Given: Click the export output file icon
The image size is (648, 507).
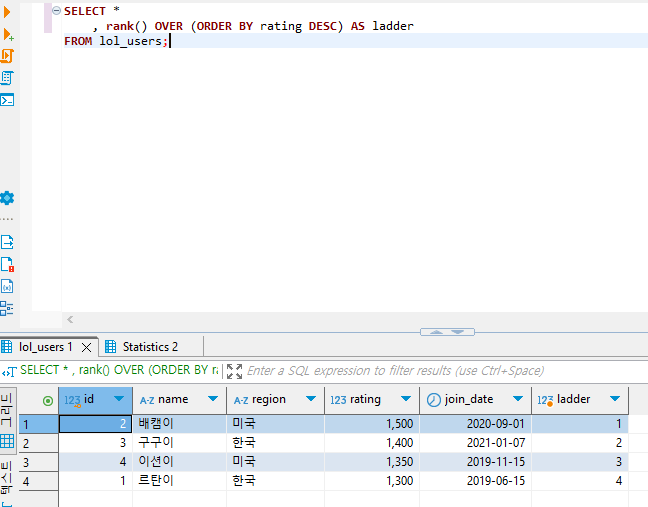Looking at the screenshot, I should pyautogui.click(x=7, y=242).
